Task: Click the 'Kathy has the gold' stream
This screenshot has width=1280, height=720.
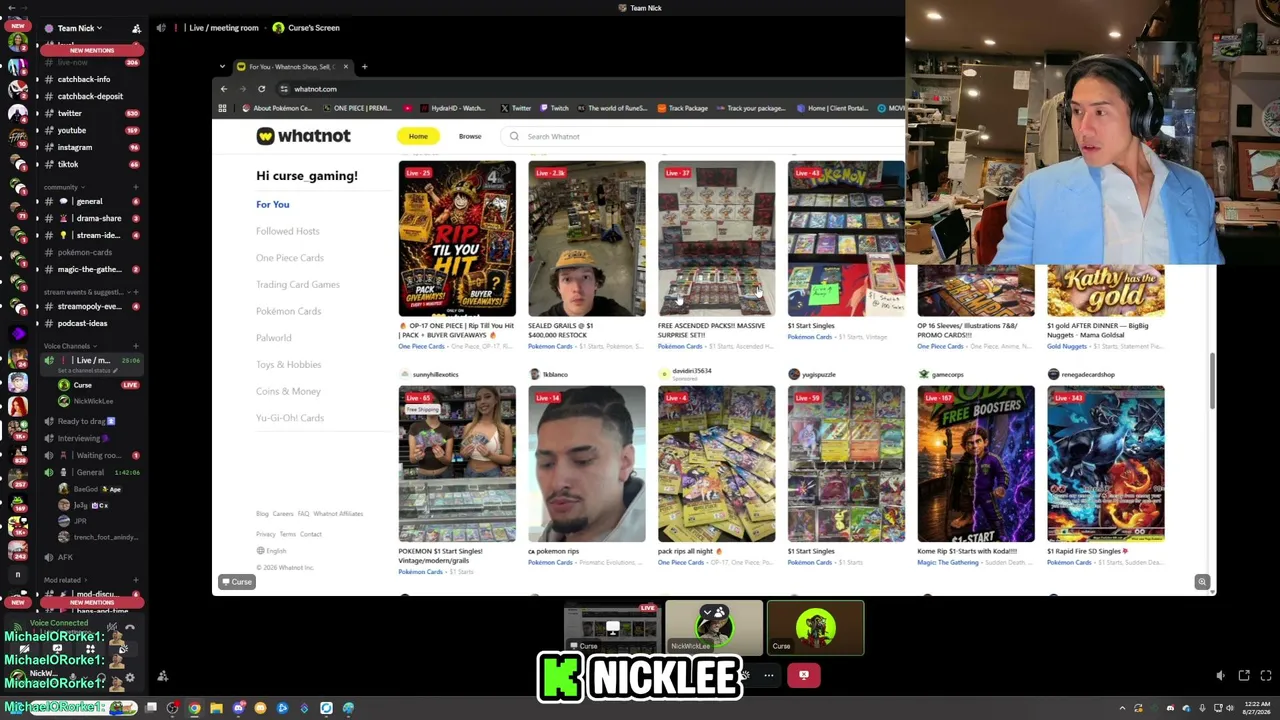Action: (x=1106, y=291)
